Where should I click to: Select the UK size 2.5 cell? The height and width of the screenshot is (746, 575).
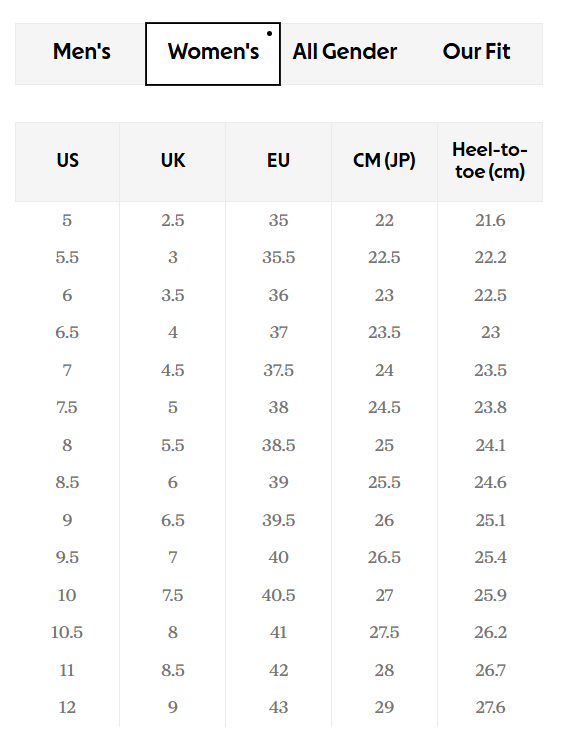tap(173, 221)
